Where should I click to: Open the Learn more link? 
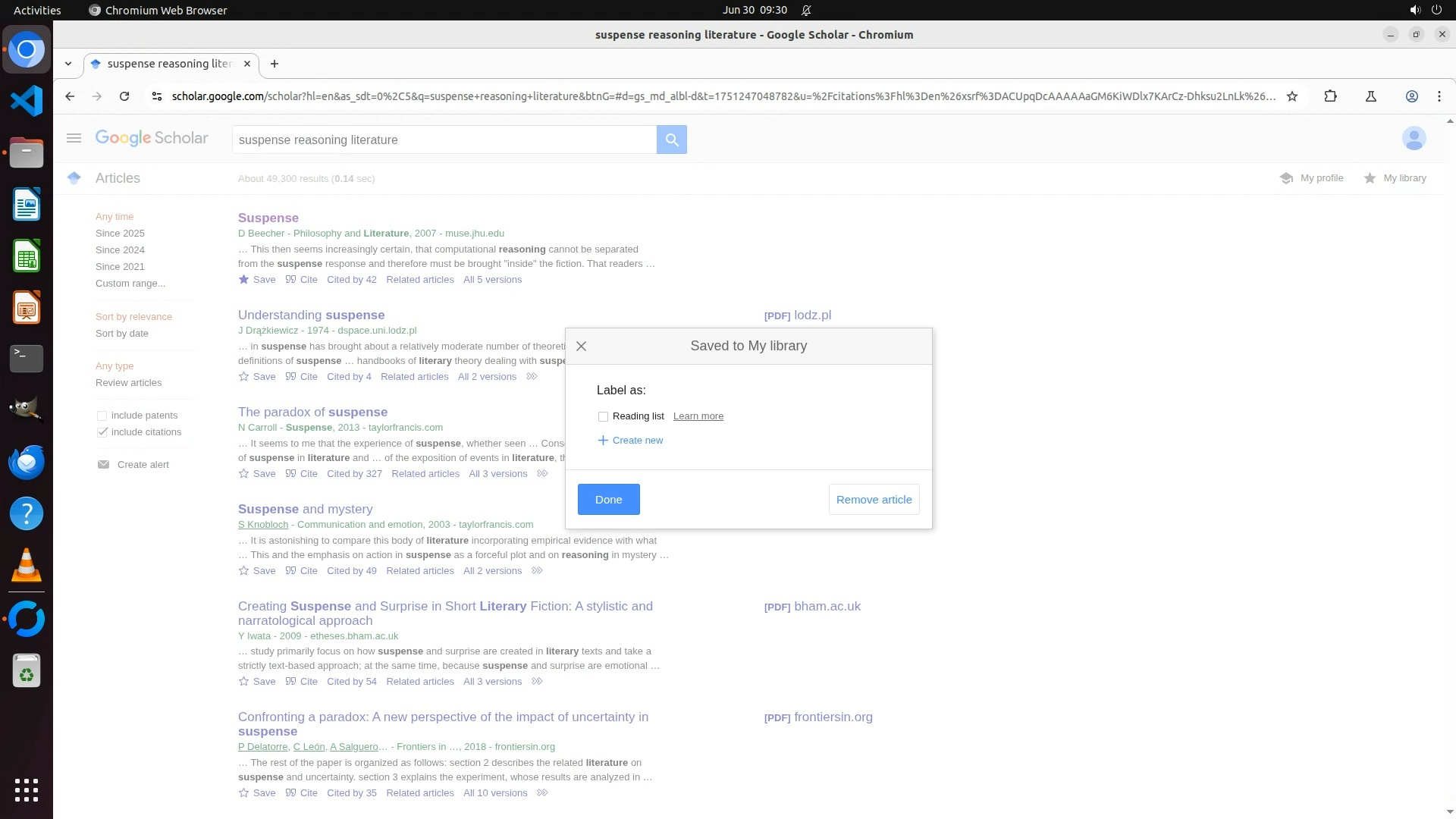point(698,416)
